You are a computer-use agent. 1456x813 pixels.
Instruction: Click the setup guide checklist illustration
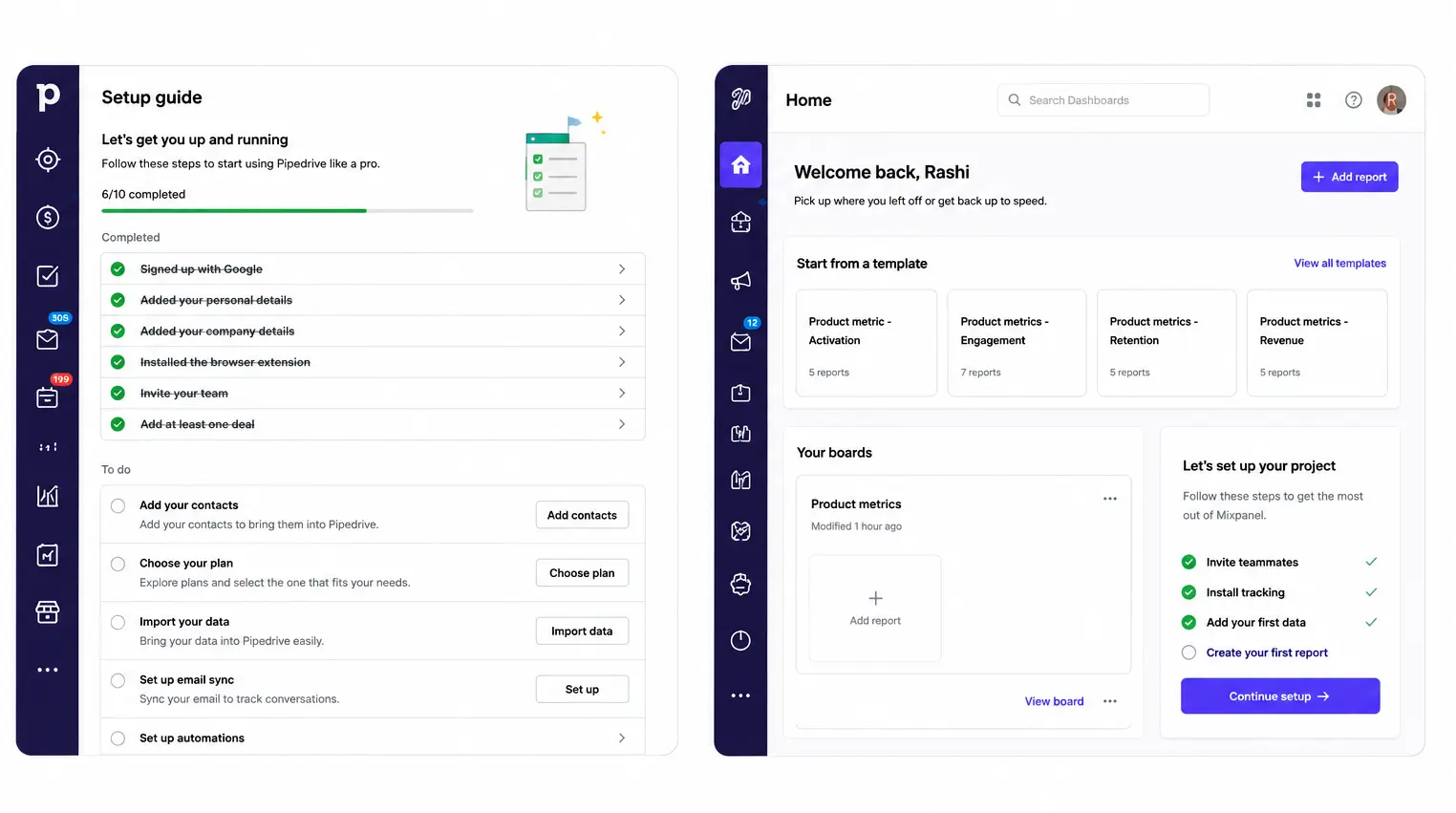pyautogui.click(x=565, y=162)
